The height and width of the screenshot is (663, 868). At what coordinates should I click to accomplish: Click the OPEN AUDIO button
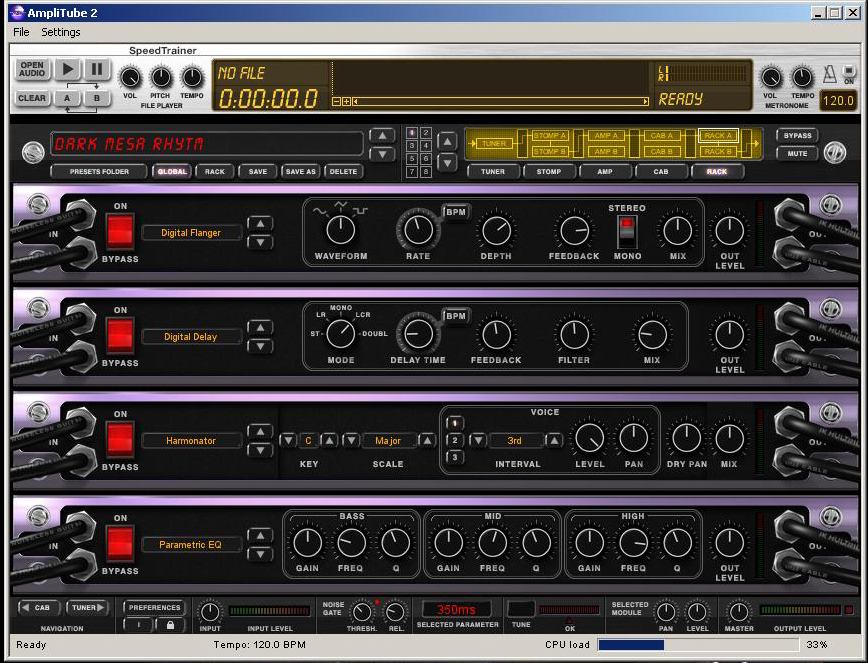pyautogui.click(x=32, y=69)
